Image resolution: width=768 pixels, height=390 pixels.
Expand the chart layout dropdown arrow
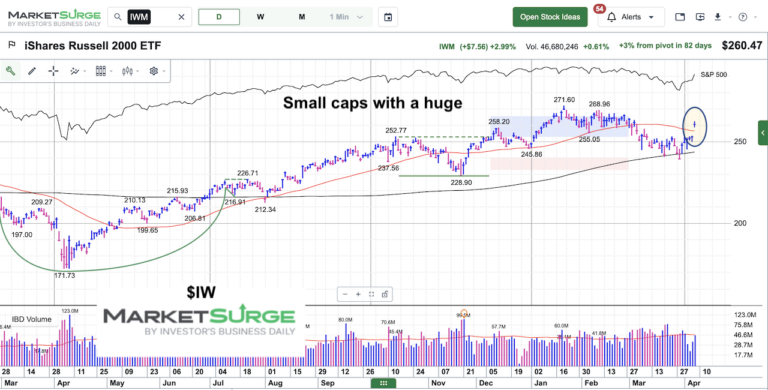tap(112, 72)
